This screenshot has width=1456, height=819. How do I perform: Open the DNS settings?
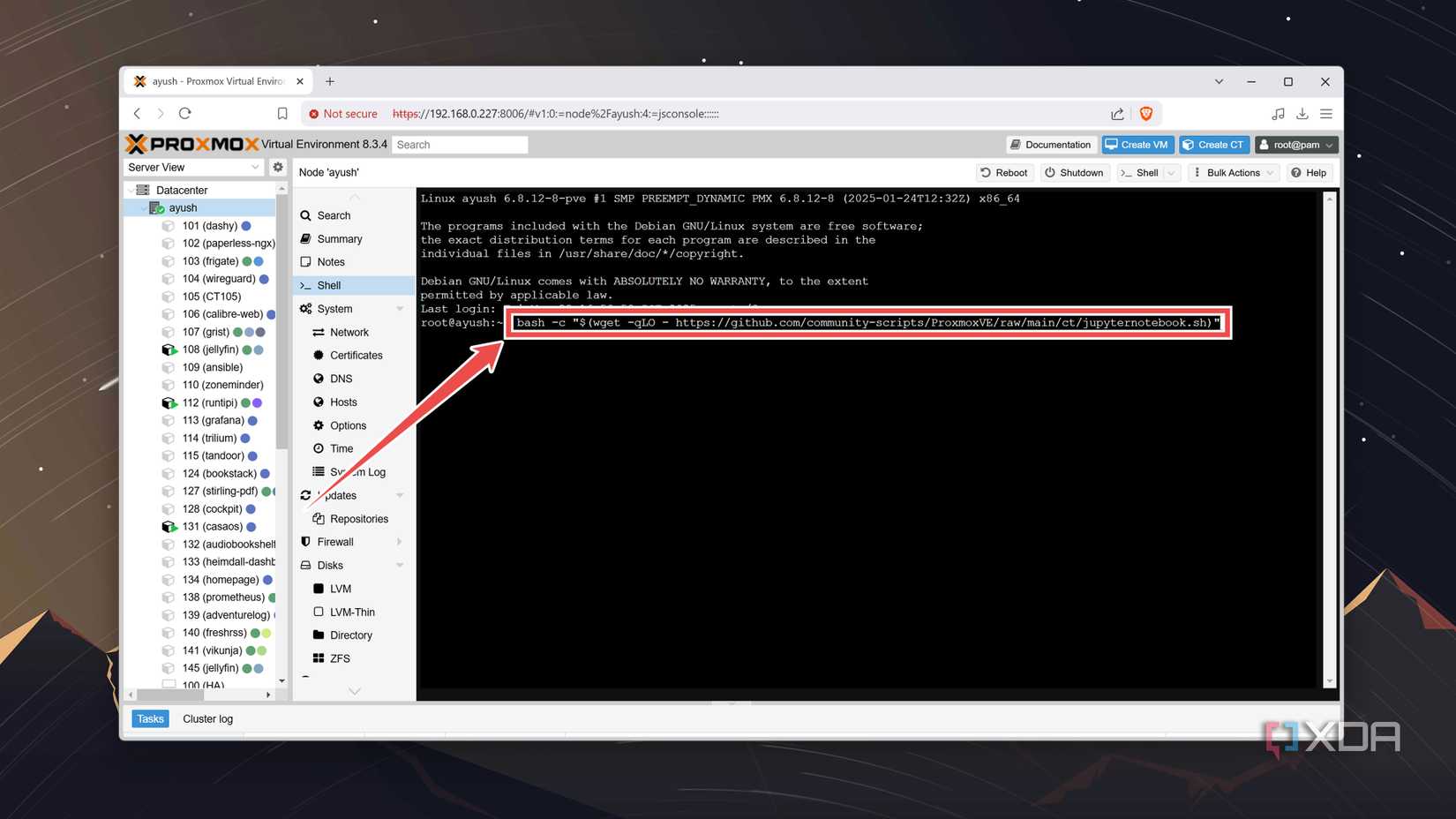(341, 378)
